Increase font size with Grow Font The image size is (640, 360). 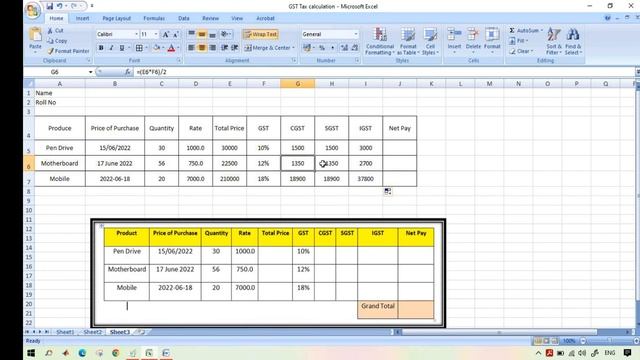(x=166, y=34)
